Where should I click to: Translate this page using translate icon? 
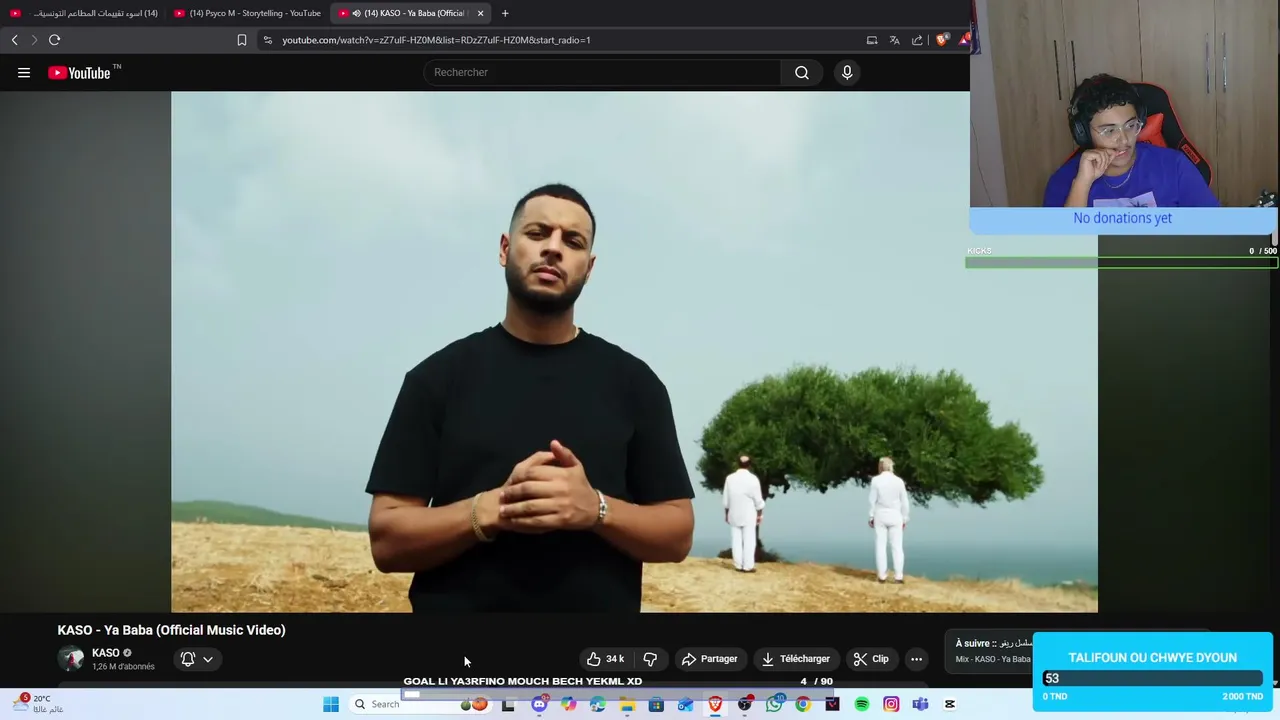click(894, 40)
